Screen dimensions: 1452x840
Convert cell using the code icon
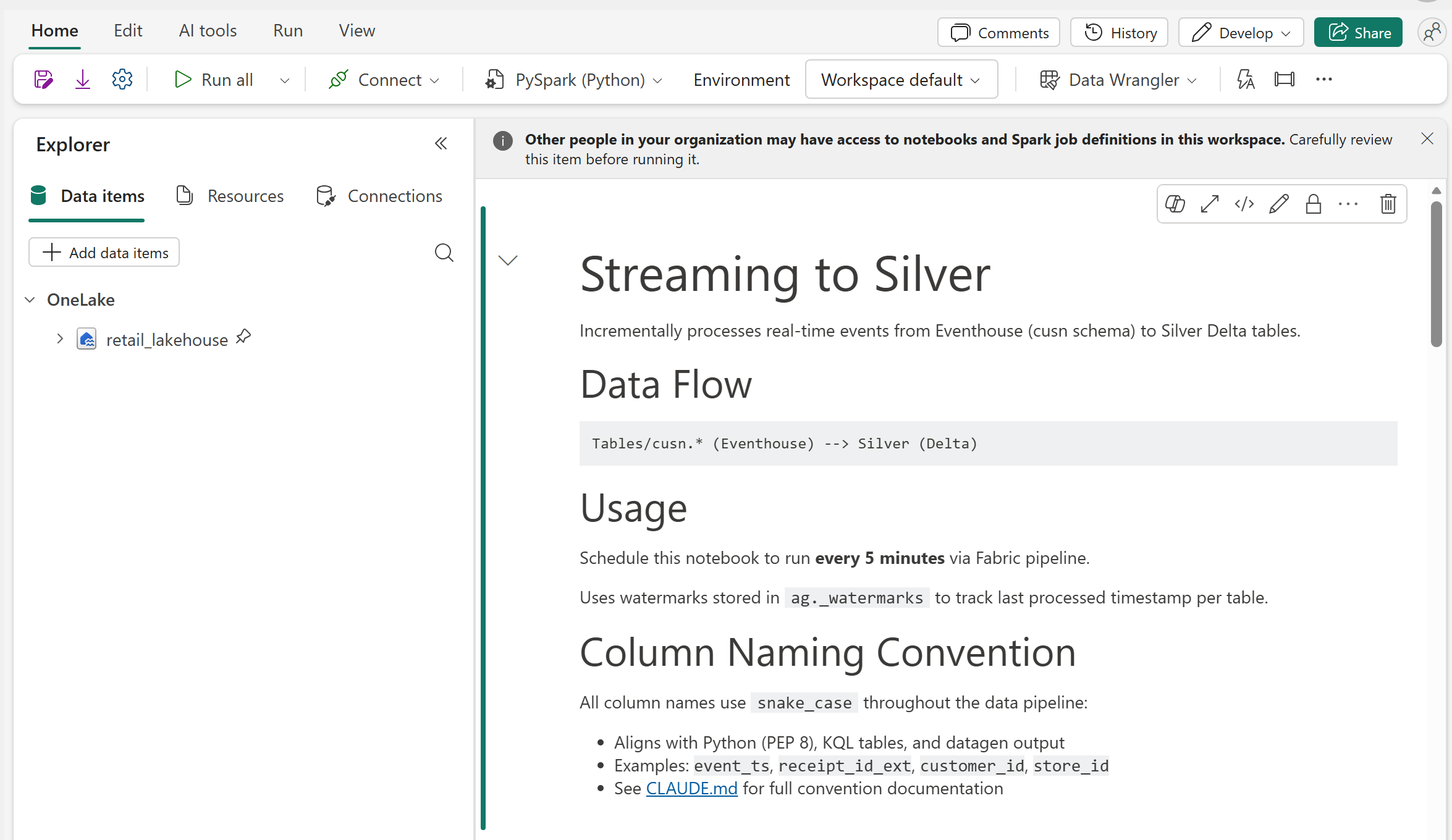click(x=1244, y=204)
